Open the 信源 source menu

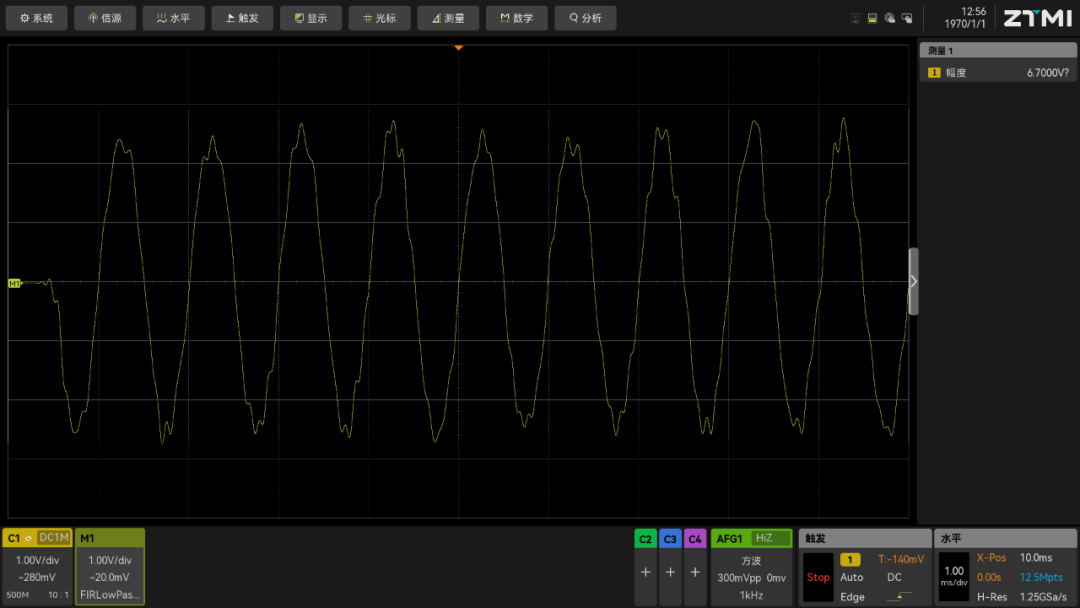[x=105, y=18]
